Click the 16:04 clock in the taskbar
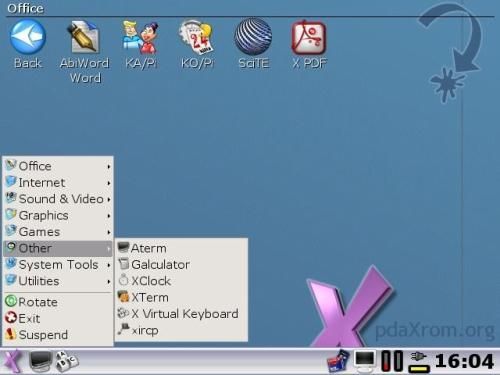This screenshot has width=500, height=375. (x=464, y=361)
